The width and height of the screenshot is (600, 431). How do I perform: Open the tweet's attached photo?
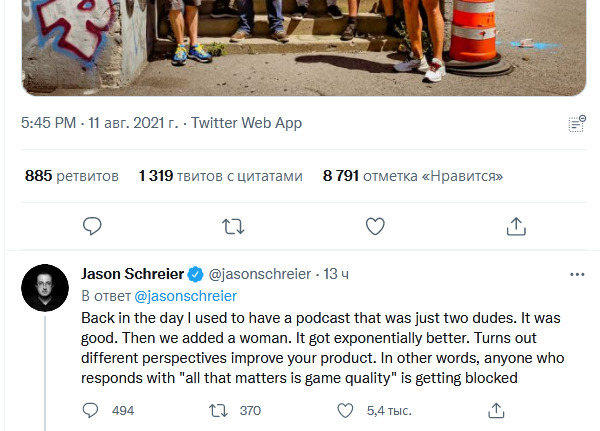tap(300, 45)
